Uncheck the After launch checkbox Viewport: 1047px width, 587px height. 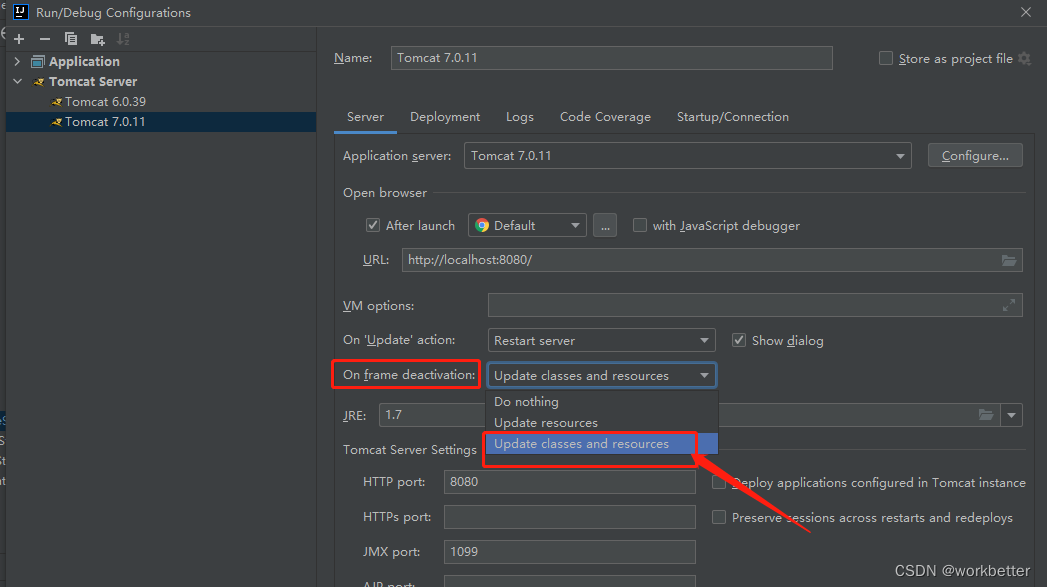[x=373, y=225]
